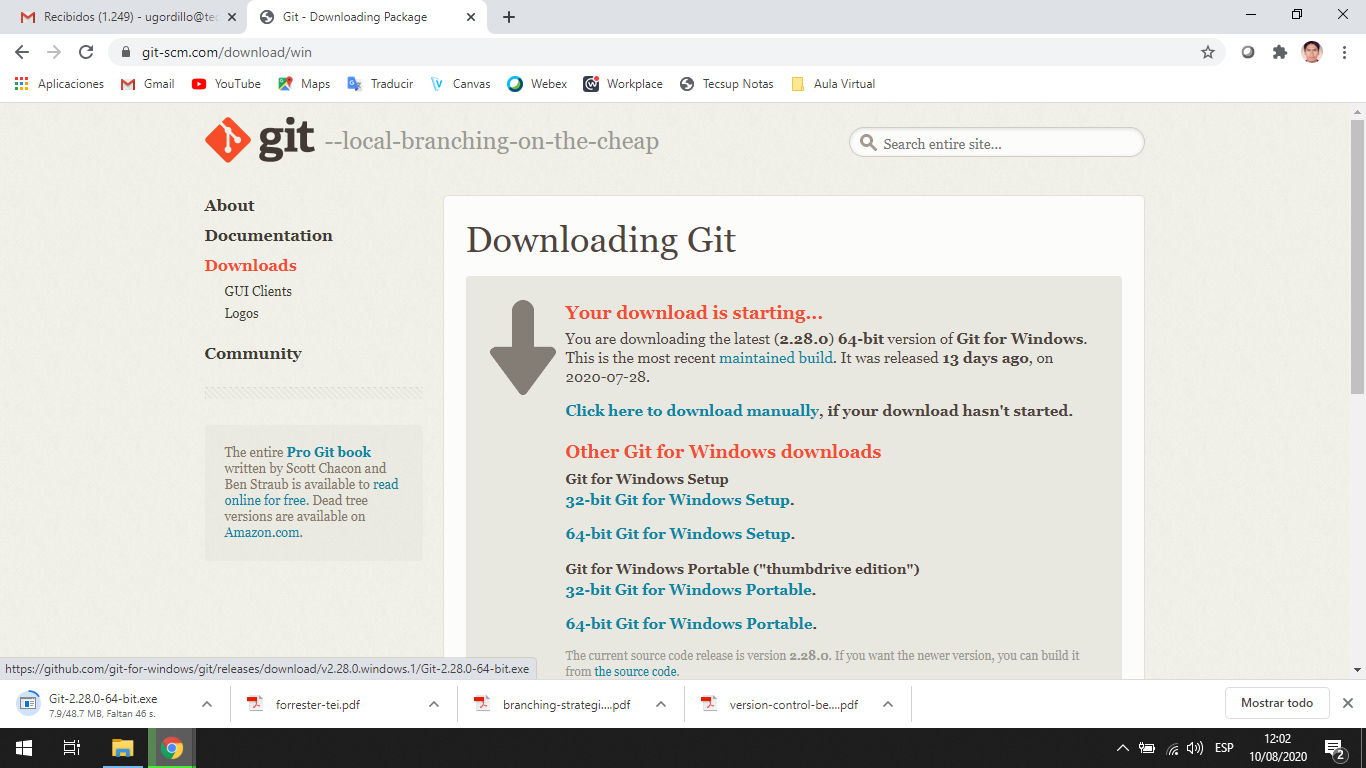Click the browser forward arrow
1366x768 pixels.
[x=54, y=52]
